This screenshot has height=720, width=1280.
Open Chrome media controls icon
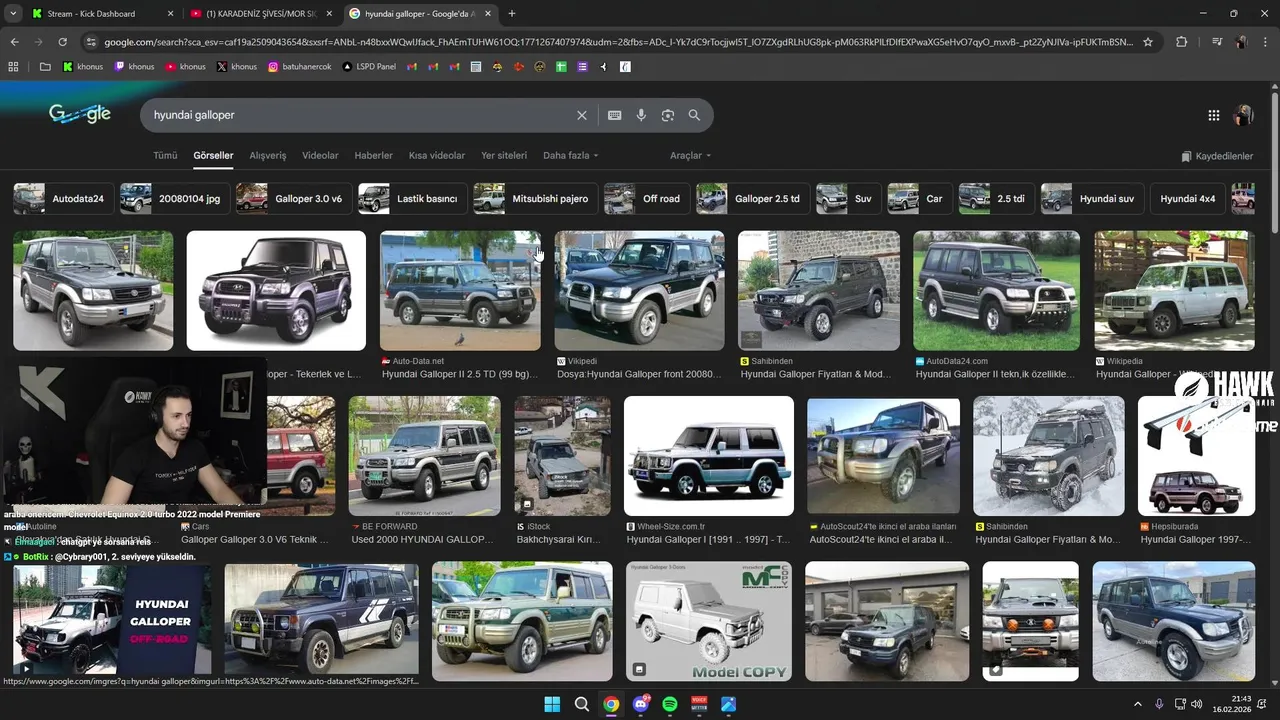pyautogui.click(x=1216, y=42)
